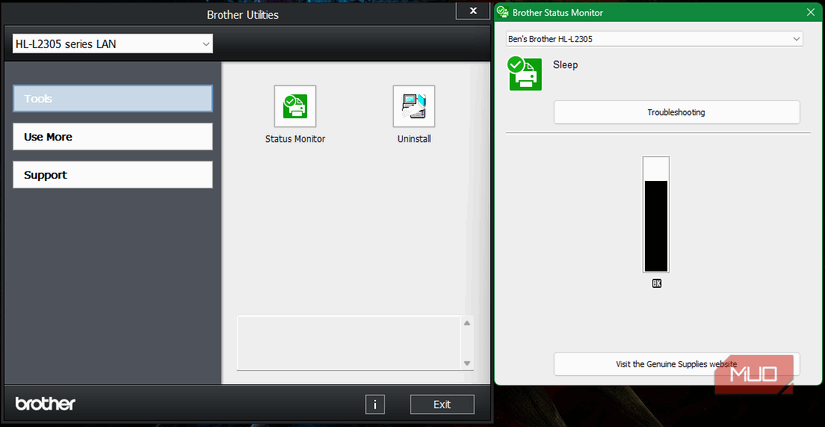Click the Brother logo in footer
This screenshot has width=825, height=427.
pos(46,404)
